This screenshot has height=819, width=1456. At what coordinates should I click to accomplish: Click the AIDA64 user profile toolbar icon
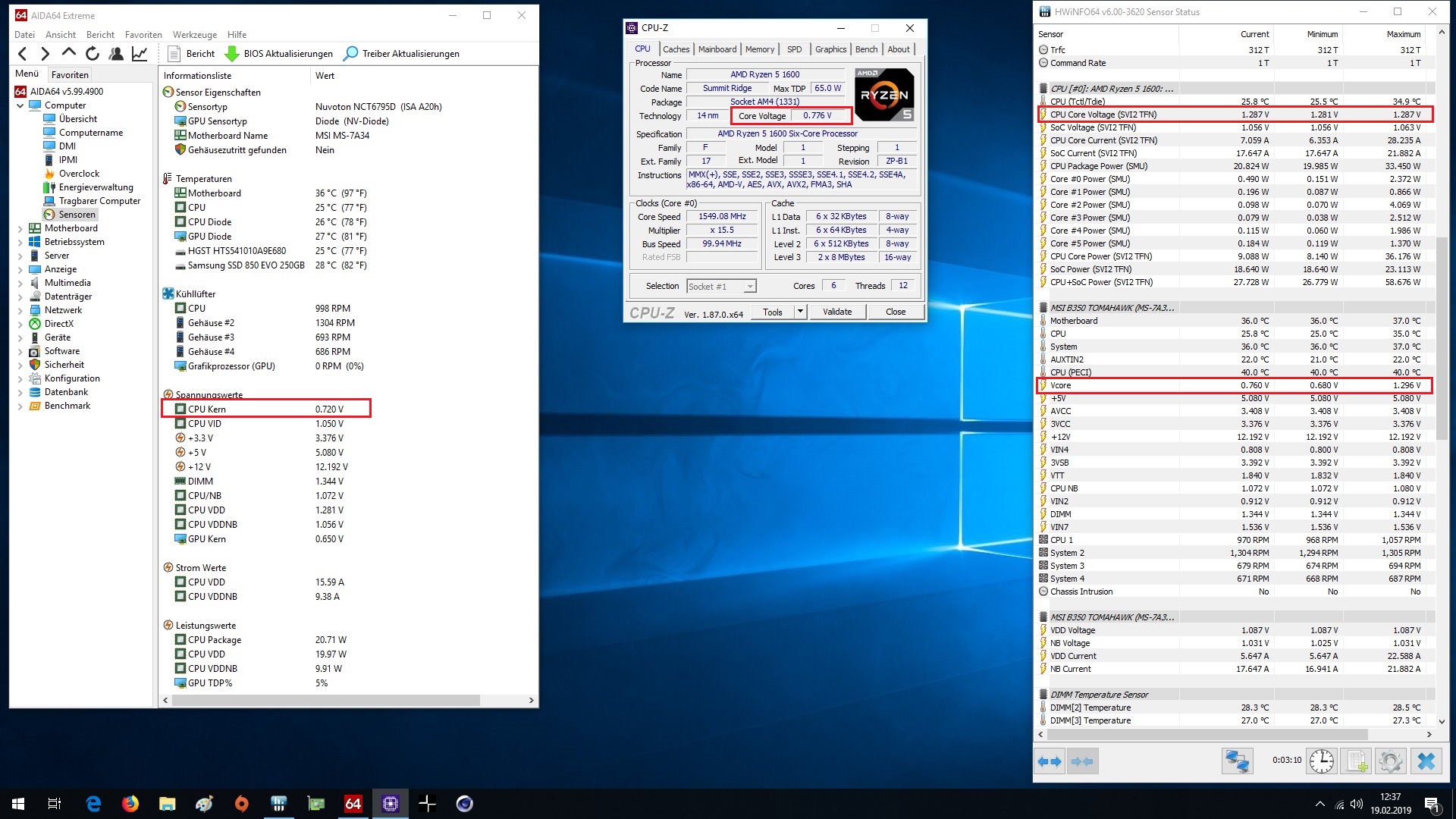coord(116,53)
